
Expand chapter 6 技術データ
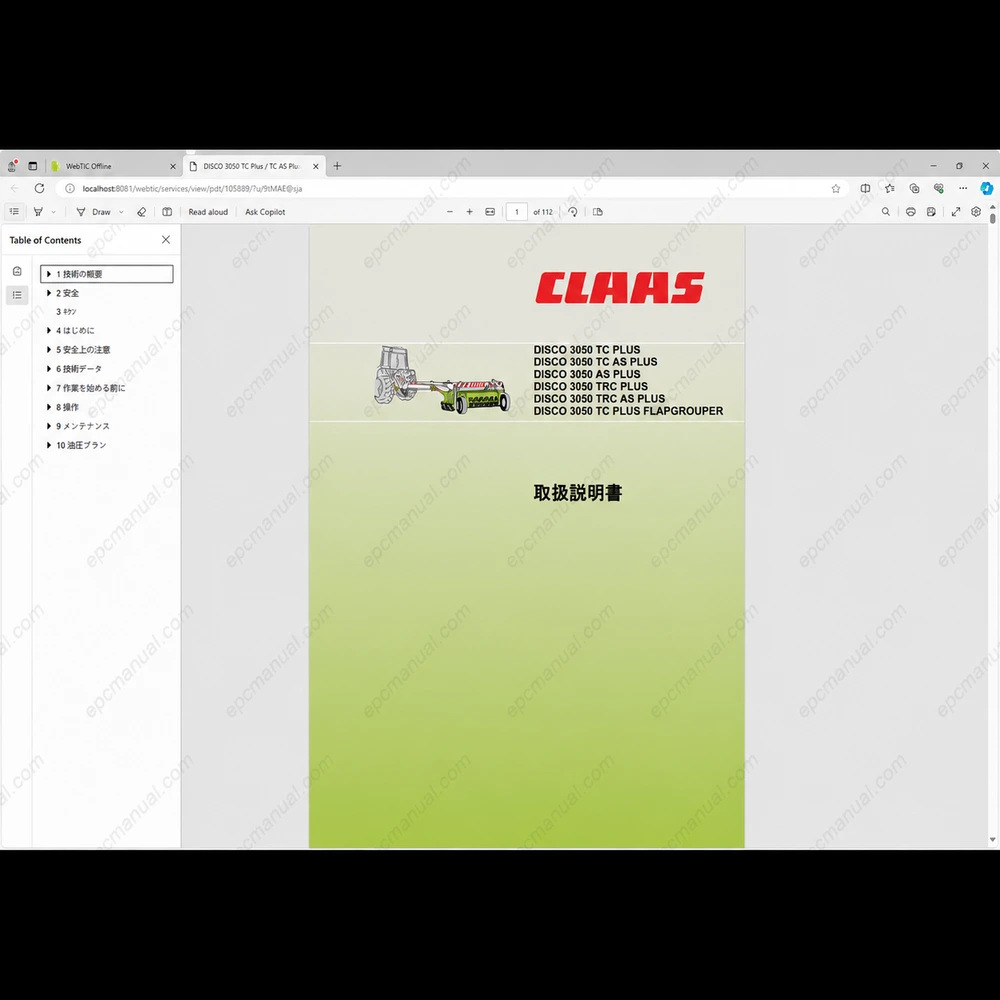pos(49,369)
